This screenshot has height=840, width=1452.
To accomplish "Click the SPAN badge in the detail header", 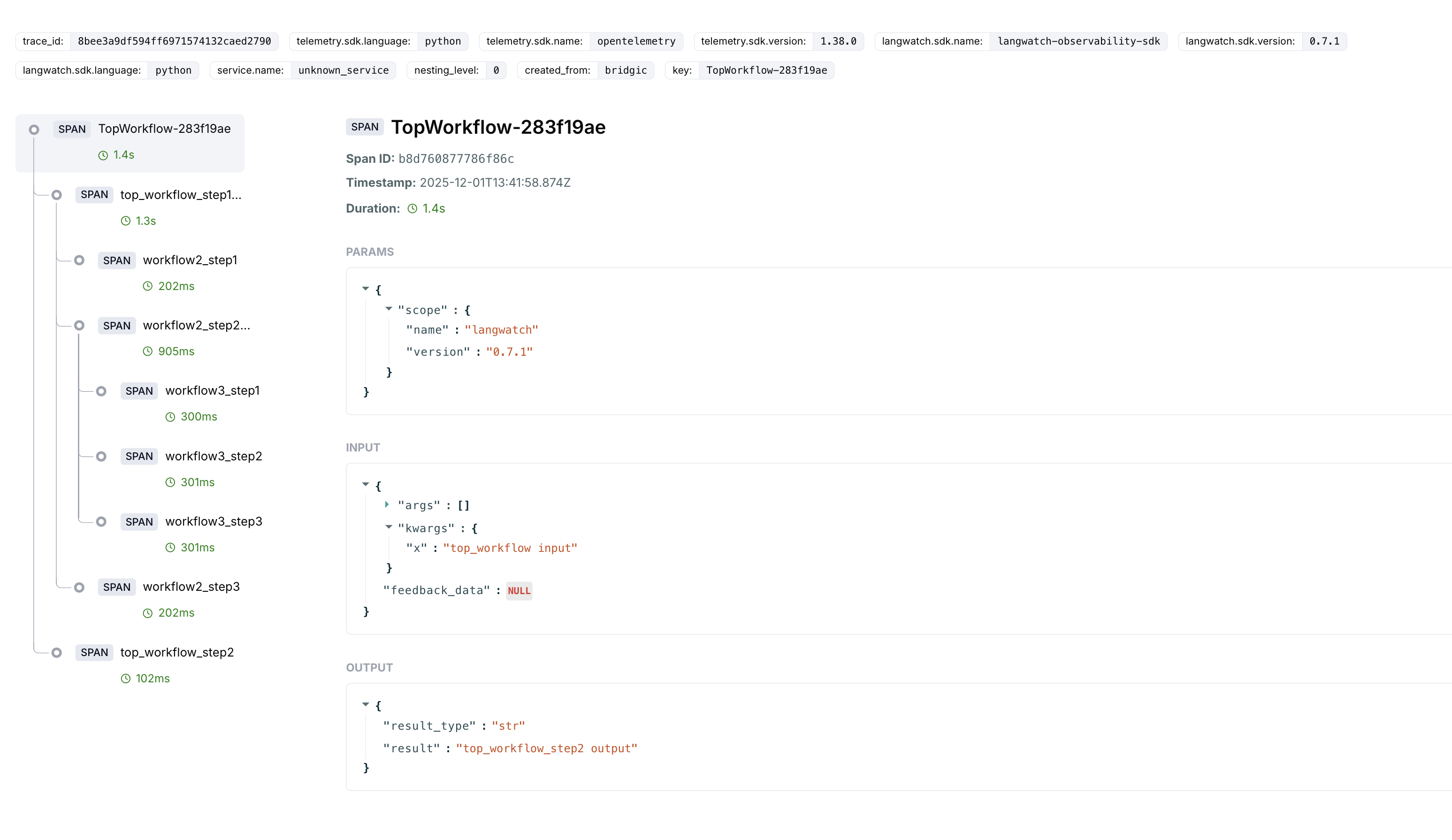I will 365,127.
